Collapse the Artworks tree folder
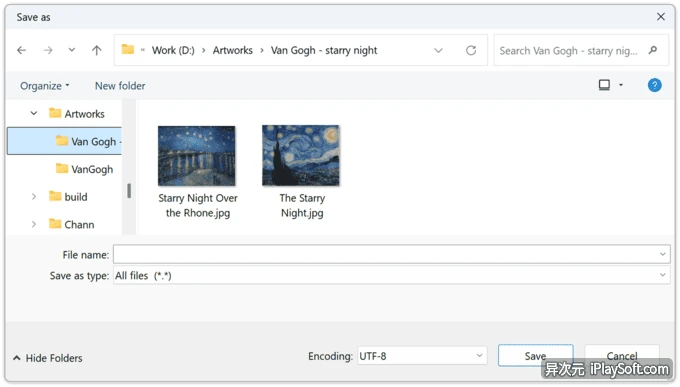Viewport: 680px width, 387px height. 34,114
